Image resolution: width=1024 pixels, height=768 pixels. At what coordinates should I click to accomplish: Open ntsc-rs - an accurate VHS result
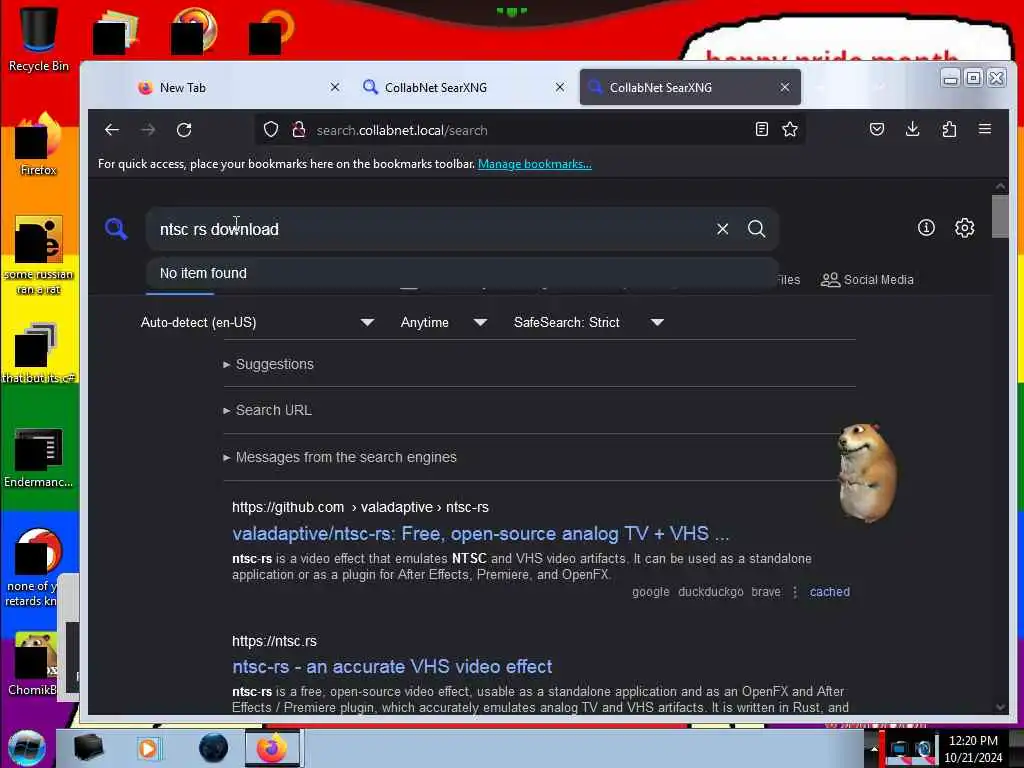[392, 667]
